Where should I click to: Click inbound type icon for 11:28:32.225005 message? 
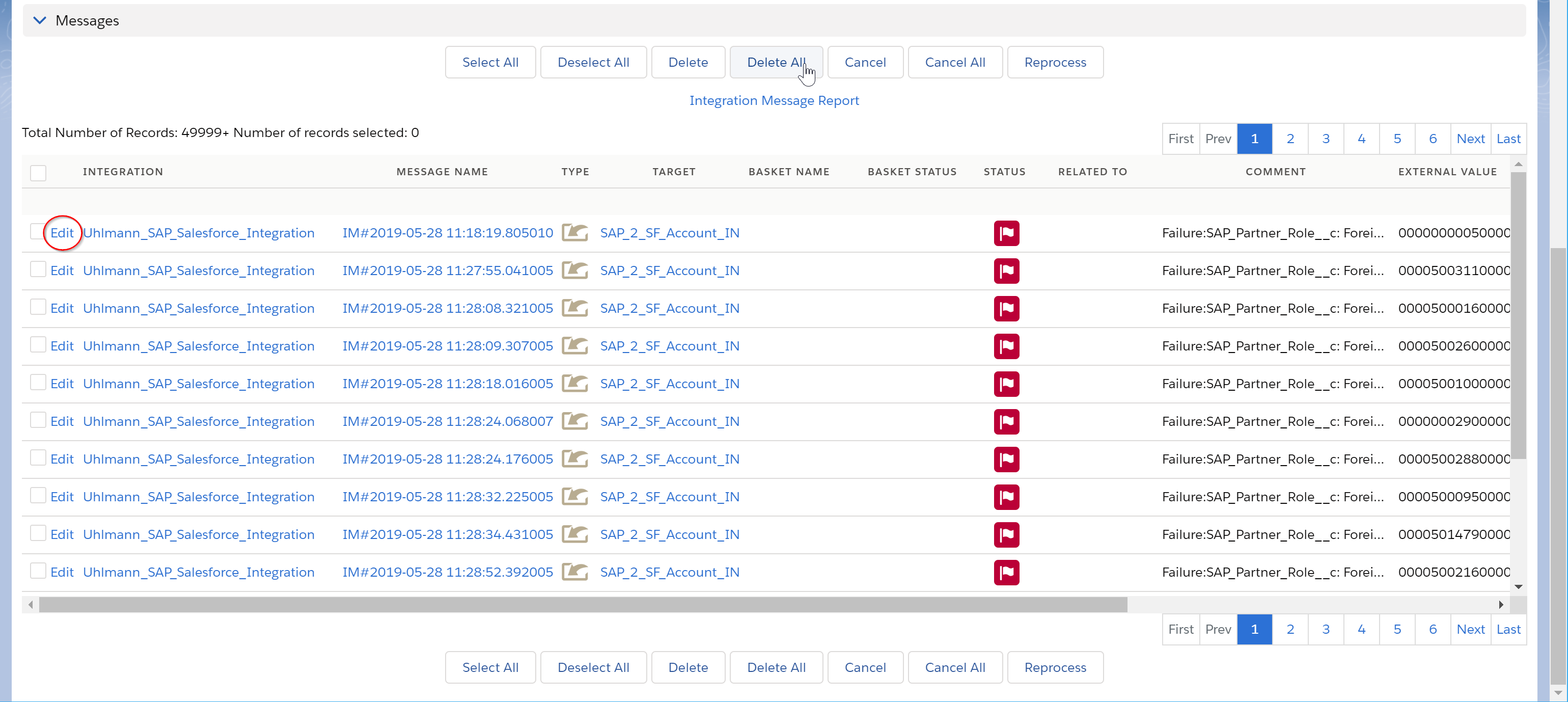574,497
